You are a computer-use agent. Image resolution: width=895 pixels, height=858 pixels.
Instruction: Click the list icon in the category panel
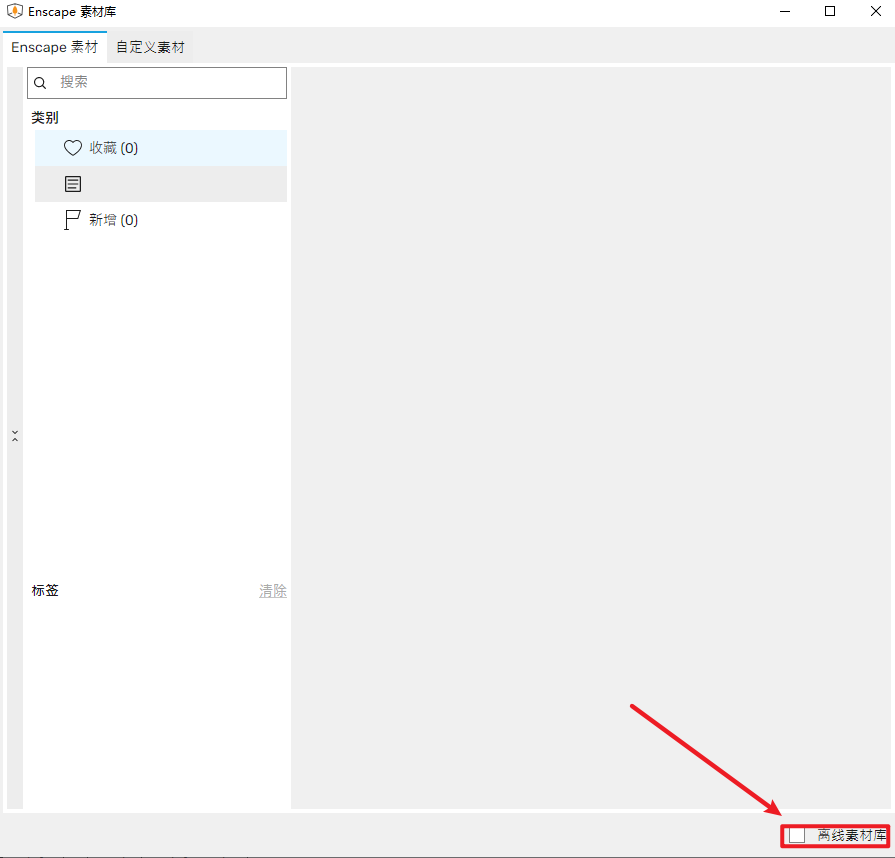tap(72, 184)
